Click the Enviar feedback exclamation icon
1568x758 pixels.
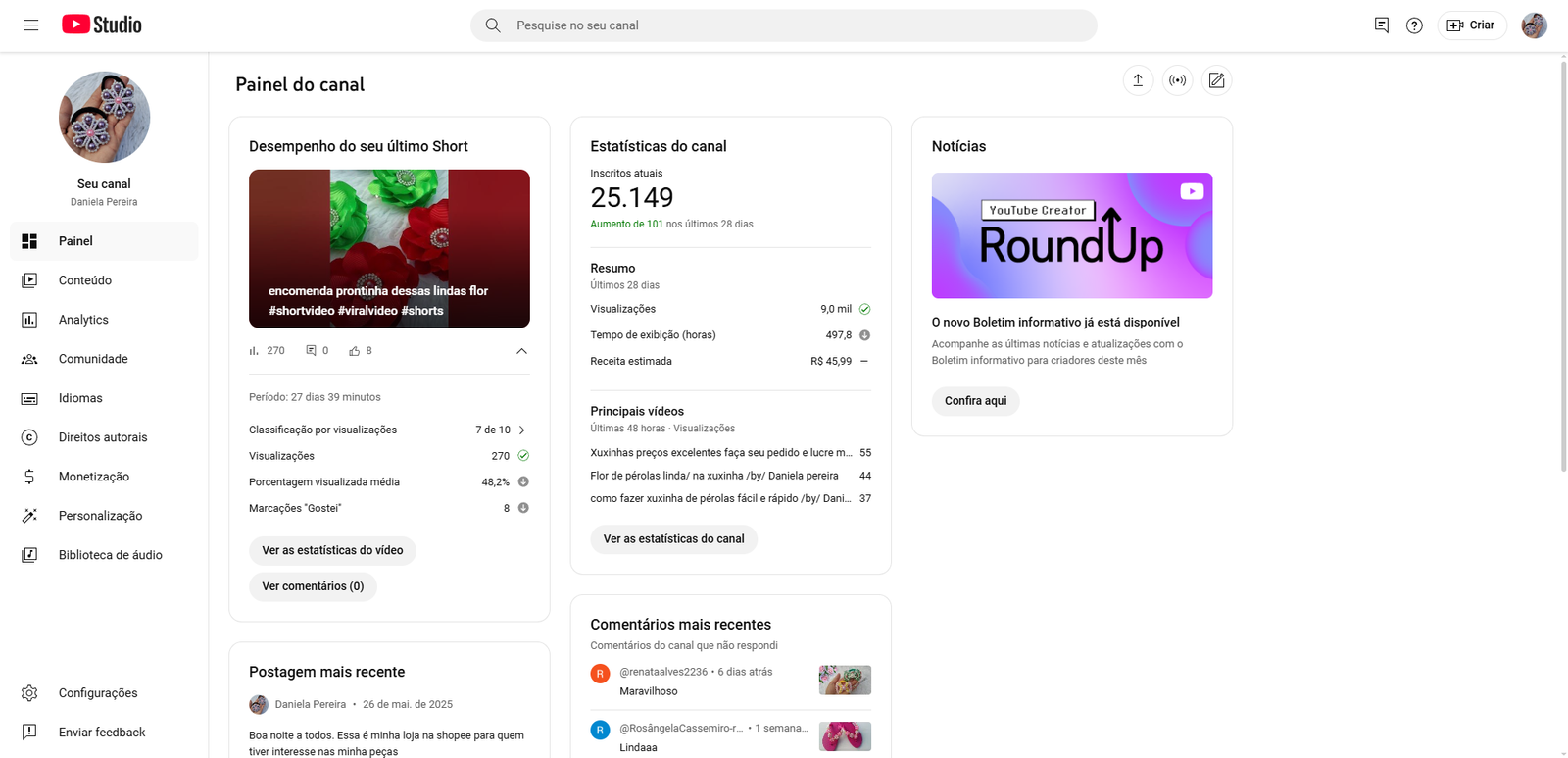(29, 733)
